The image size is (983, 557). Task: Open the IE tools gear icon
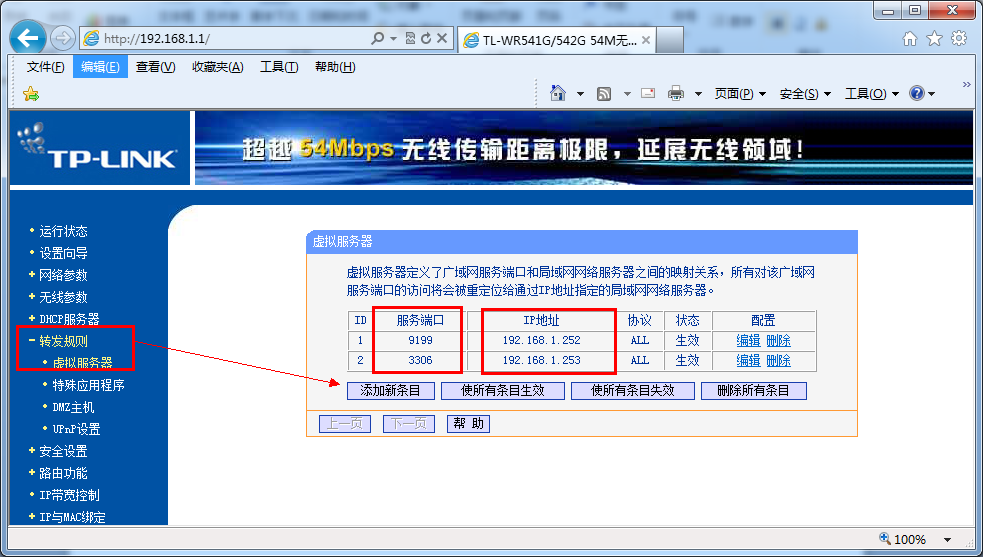(959, 39)
